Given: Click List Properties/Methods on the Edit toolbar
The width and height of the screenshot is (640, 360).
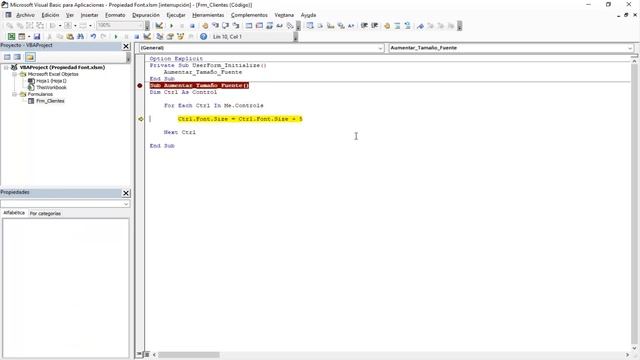Looking at the screenshot, I should pos(310,26).
